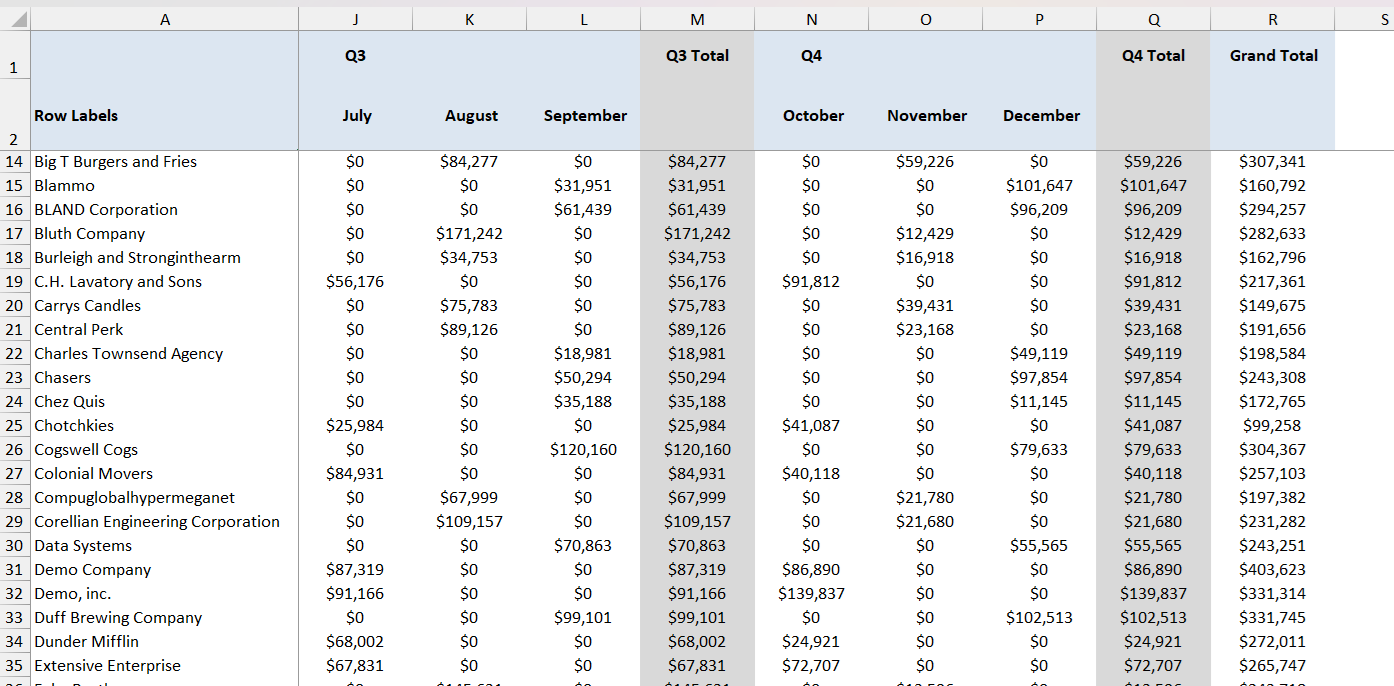Screen dimensions: 1394x686
Task: Click the Select All corner triangle
Action: tap(16, 19)
